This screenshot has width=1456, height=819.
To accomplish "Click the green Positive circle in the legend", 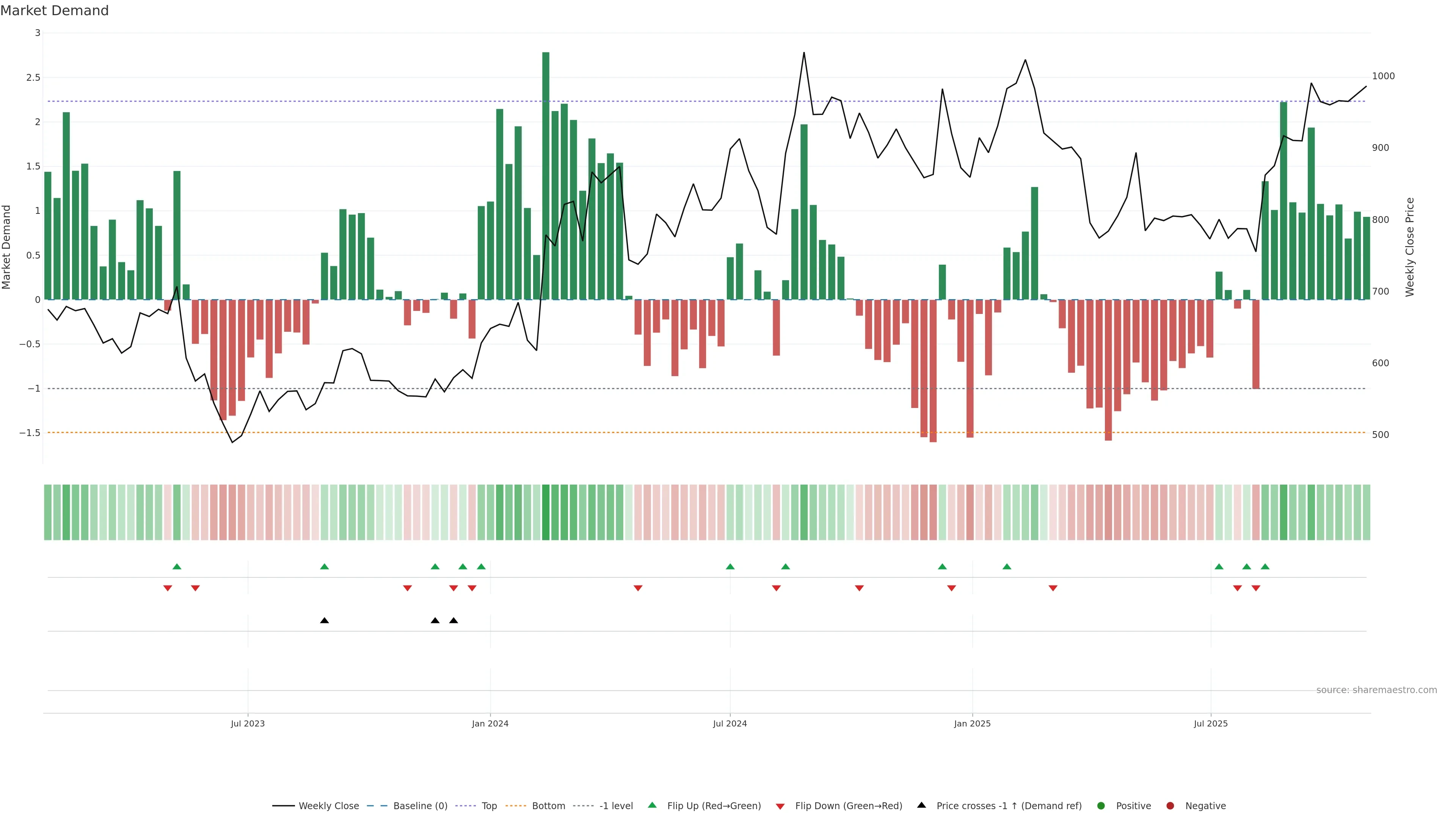I will pyautogui.click(x=1100, y=805).
